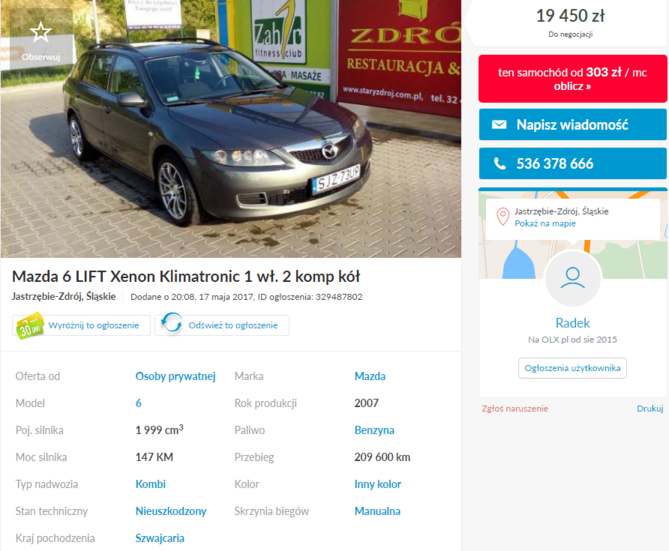Click the green 30 dni promotion badge
669x551 pixels.
29,326
